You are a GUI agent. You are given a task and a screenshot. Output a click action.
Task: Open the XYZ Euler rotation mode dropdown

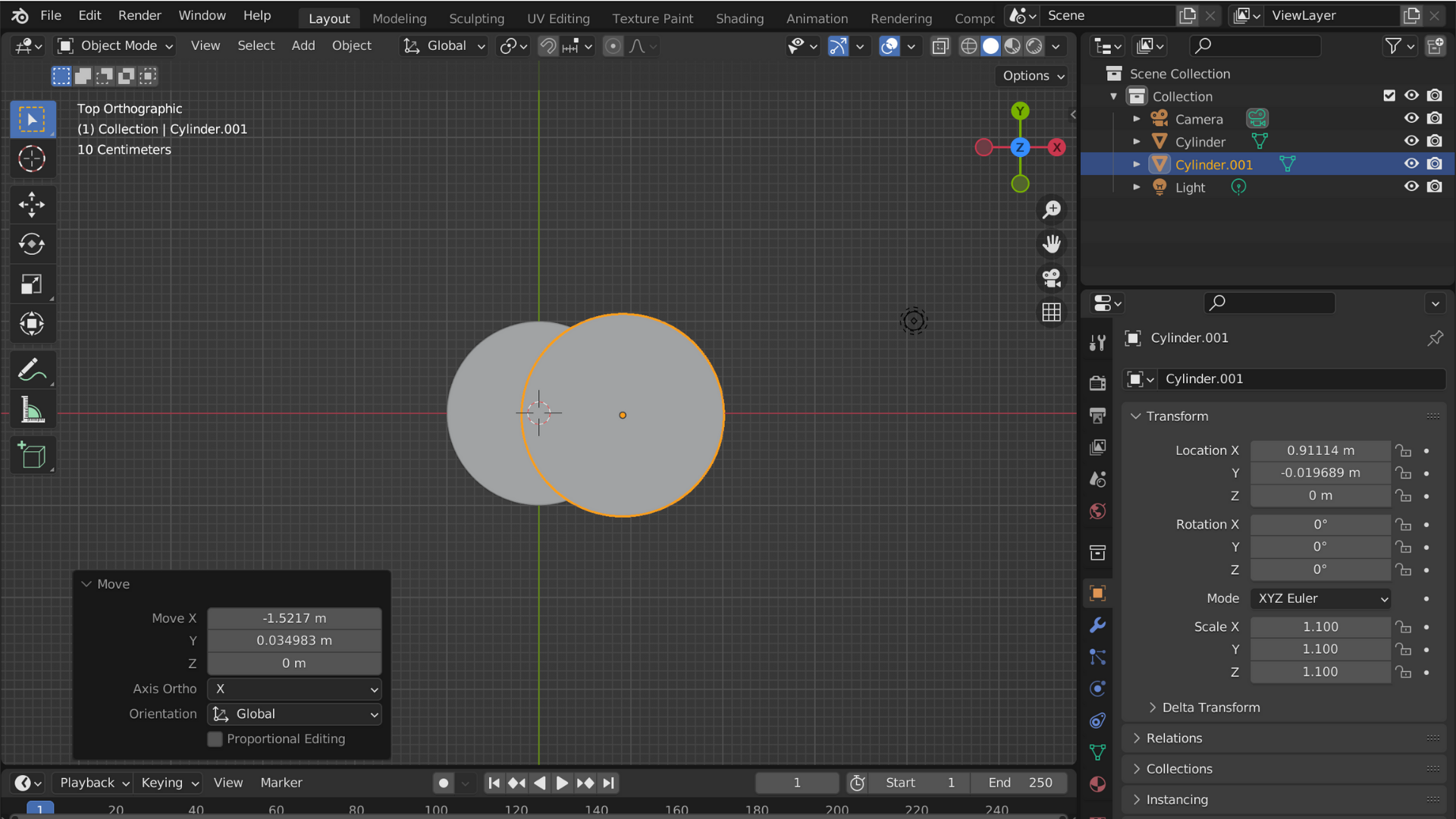pyautogui.click(x=1319, y=598)
